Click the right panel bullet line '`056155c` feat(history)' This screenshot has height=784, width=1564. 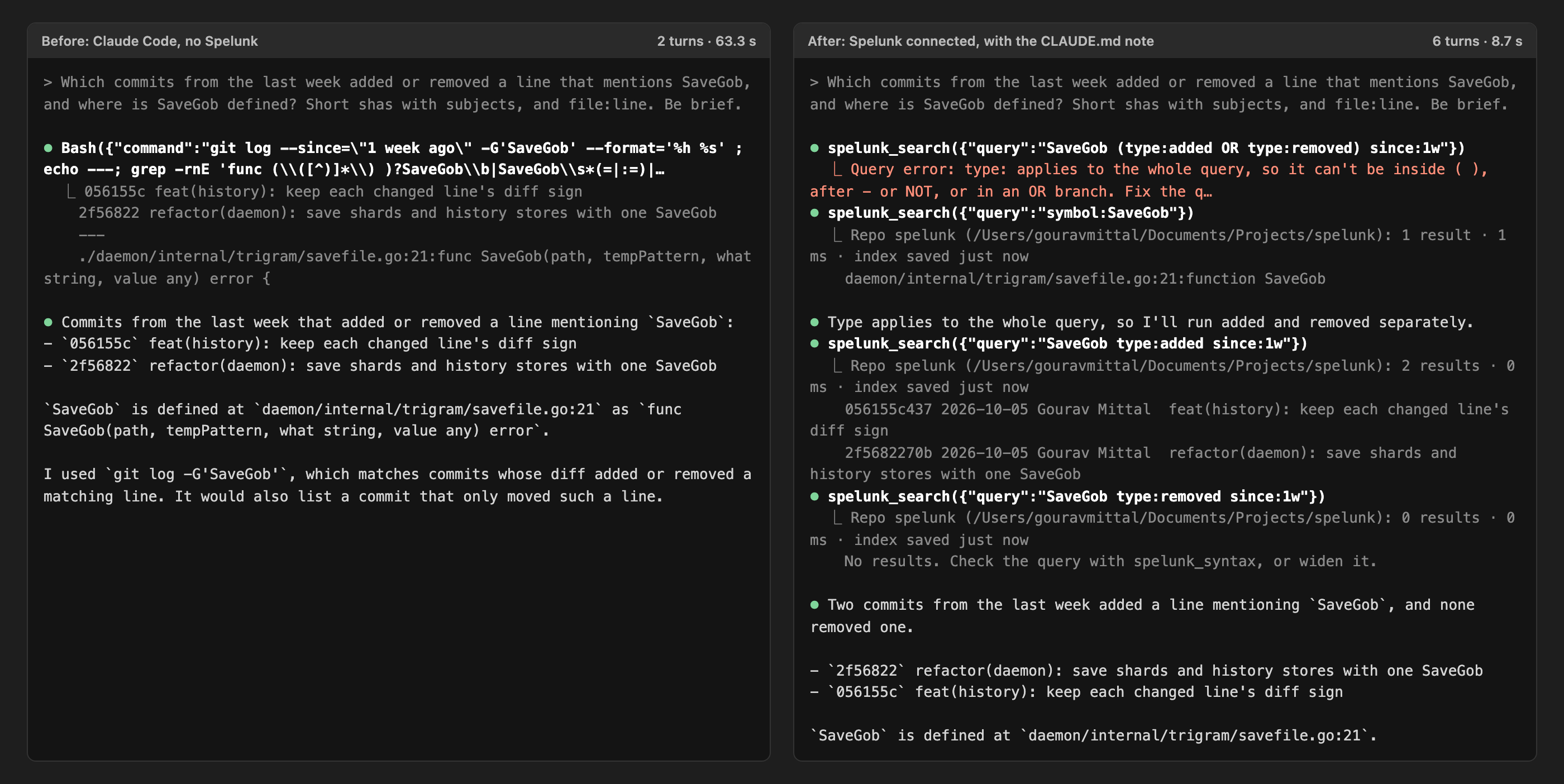[1076, 692]
